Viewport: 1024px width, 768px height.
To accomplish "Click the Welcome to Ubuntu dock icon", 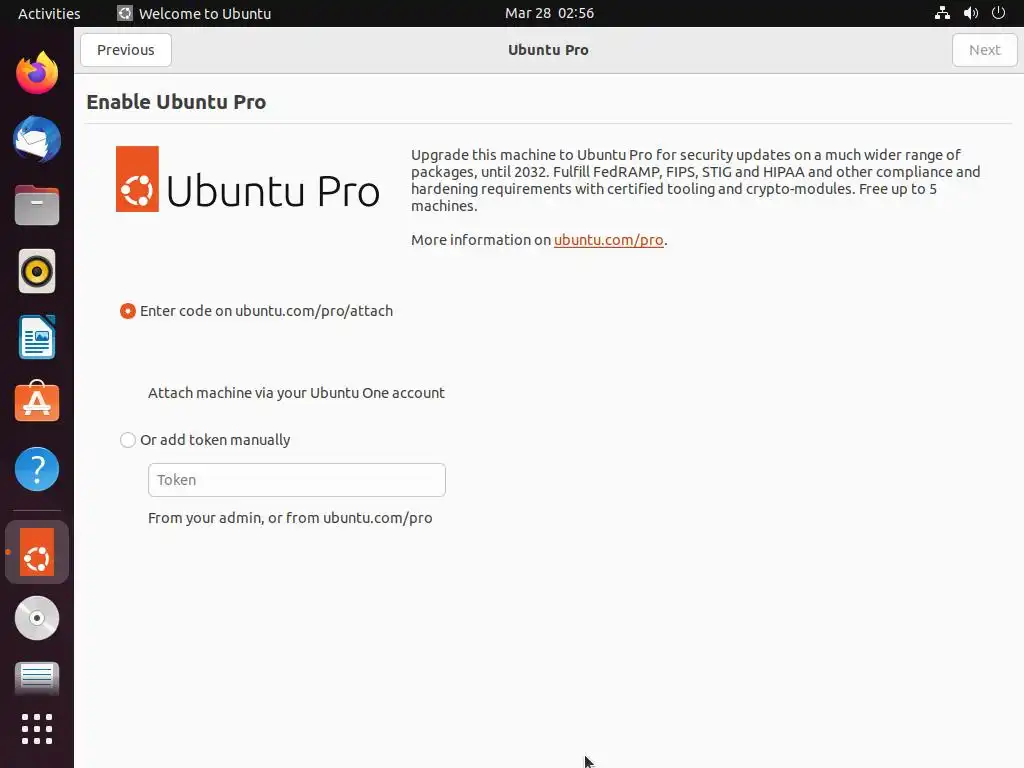I will (x=37, y=552).
